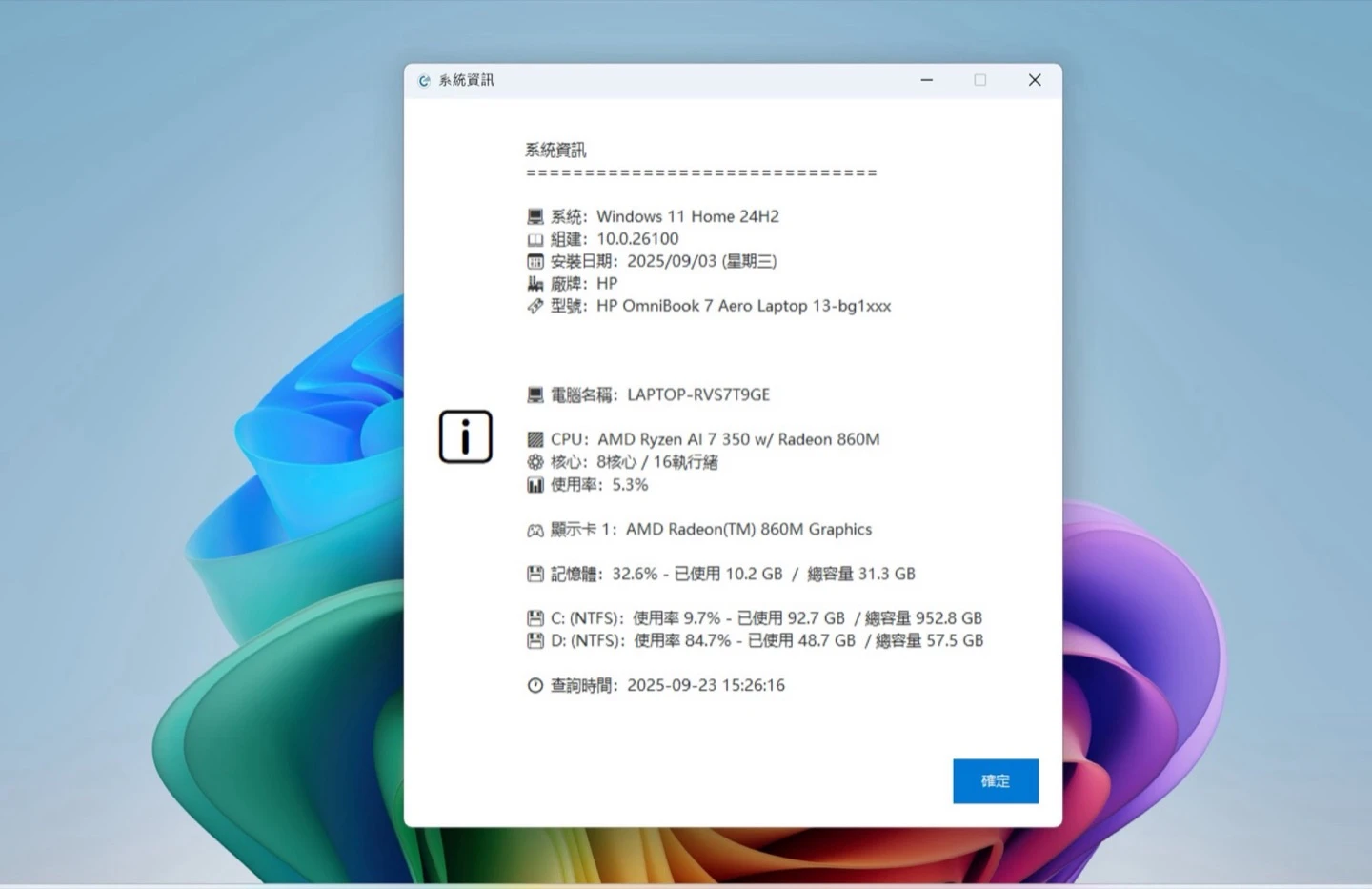
Task: Click the D: drive total 總容量 57.5 GB
Action: (929, 641)
